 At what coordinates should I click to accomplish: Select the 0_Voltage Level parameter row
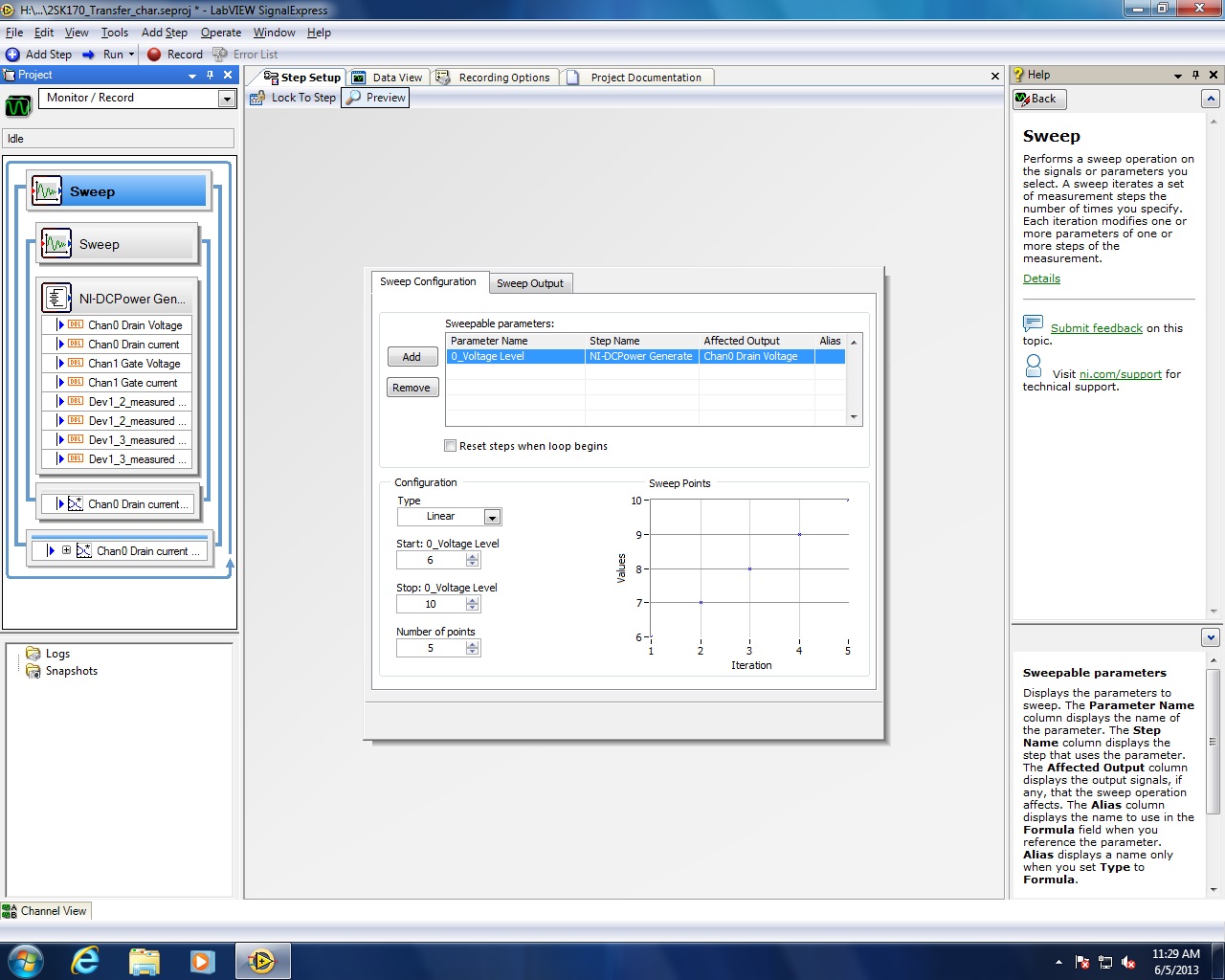[645, 356]
